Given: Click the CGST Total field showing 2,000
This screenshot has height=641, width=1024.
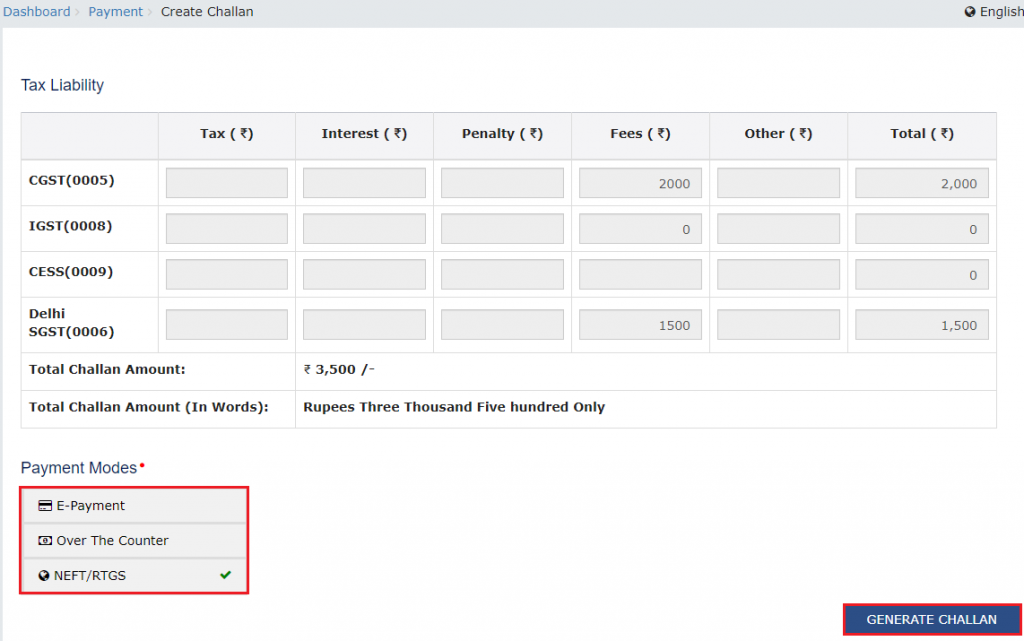Looking at the screenshot, I should [x=922, y=183].
